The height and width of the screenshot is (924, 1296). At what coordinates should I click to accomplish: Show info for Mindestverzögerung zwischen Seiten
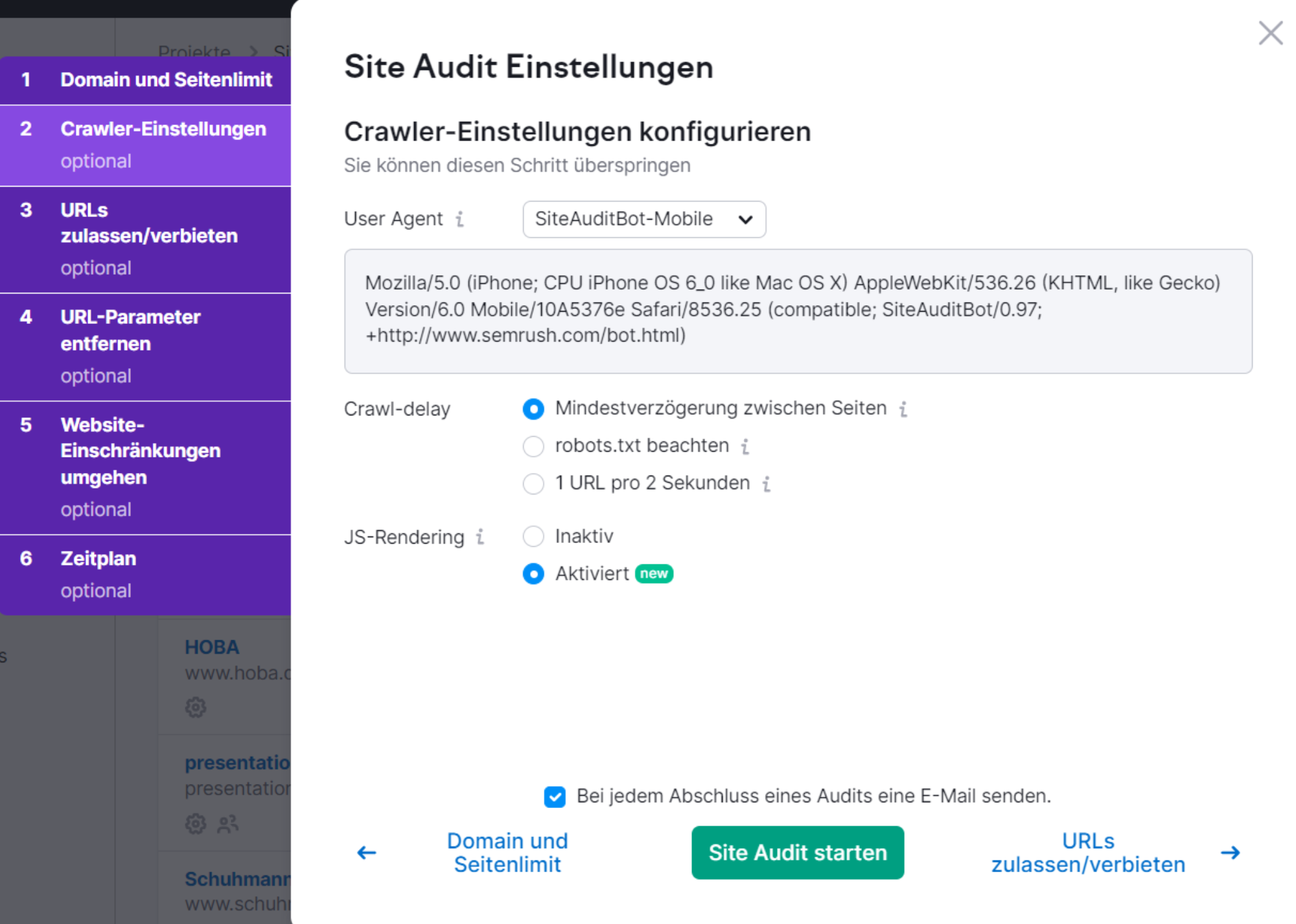click(903, 409)
